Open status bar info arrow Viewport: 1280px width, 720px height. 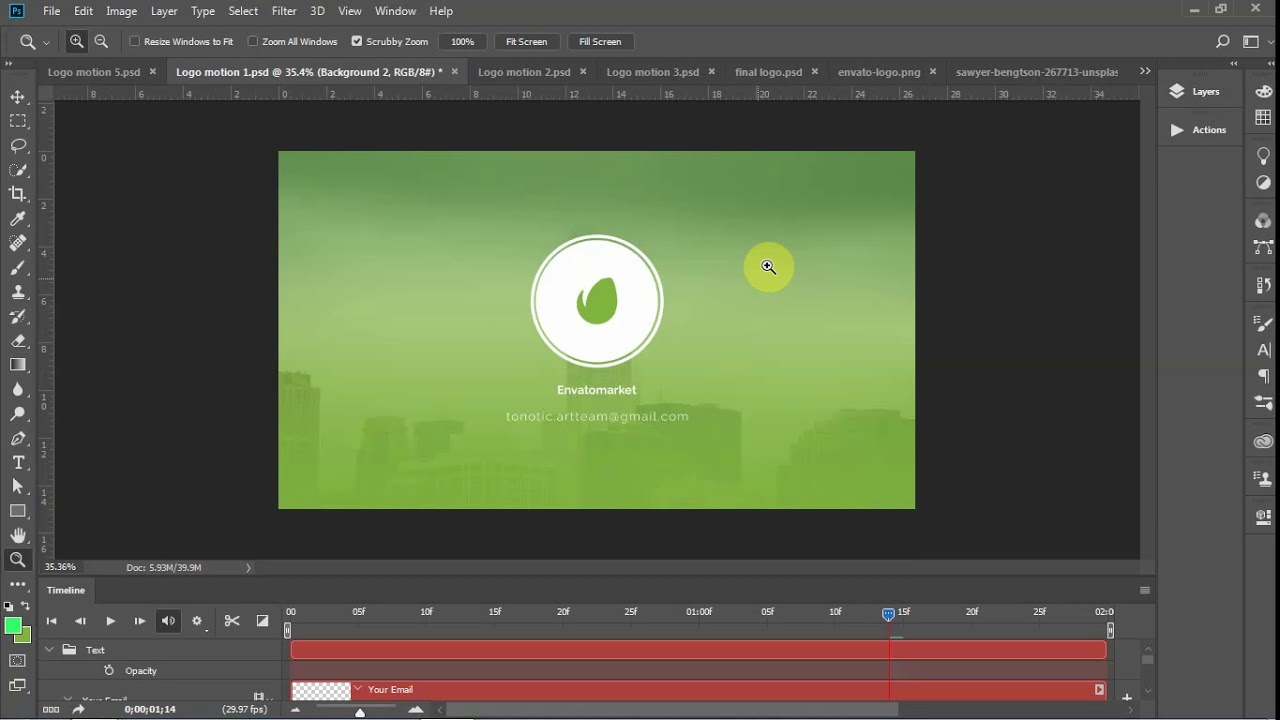(248, 568)
